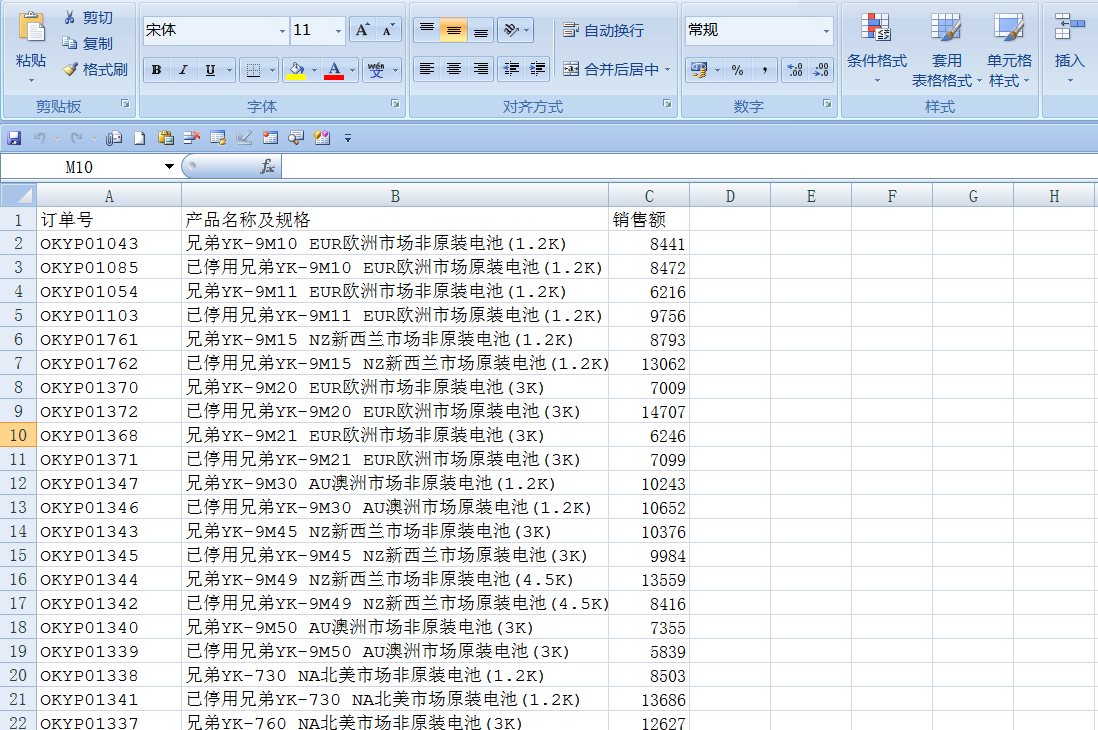The height and width of the screenshot is (730, 1098).
Task: Click the delete rows icon with red X
Action: pos(192,138)
